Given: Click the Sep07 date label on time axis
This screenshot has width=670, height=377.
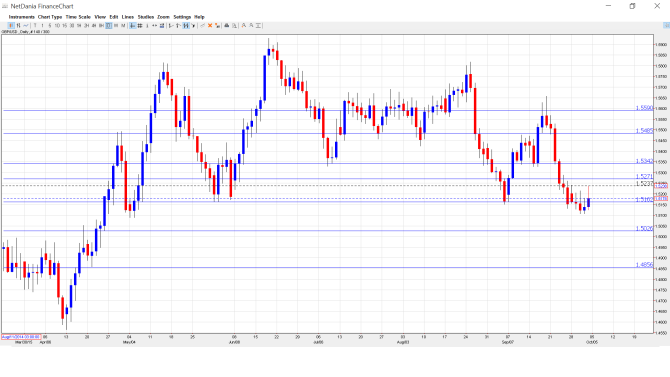Looking at the screenshot, I should point(508,342).
